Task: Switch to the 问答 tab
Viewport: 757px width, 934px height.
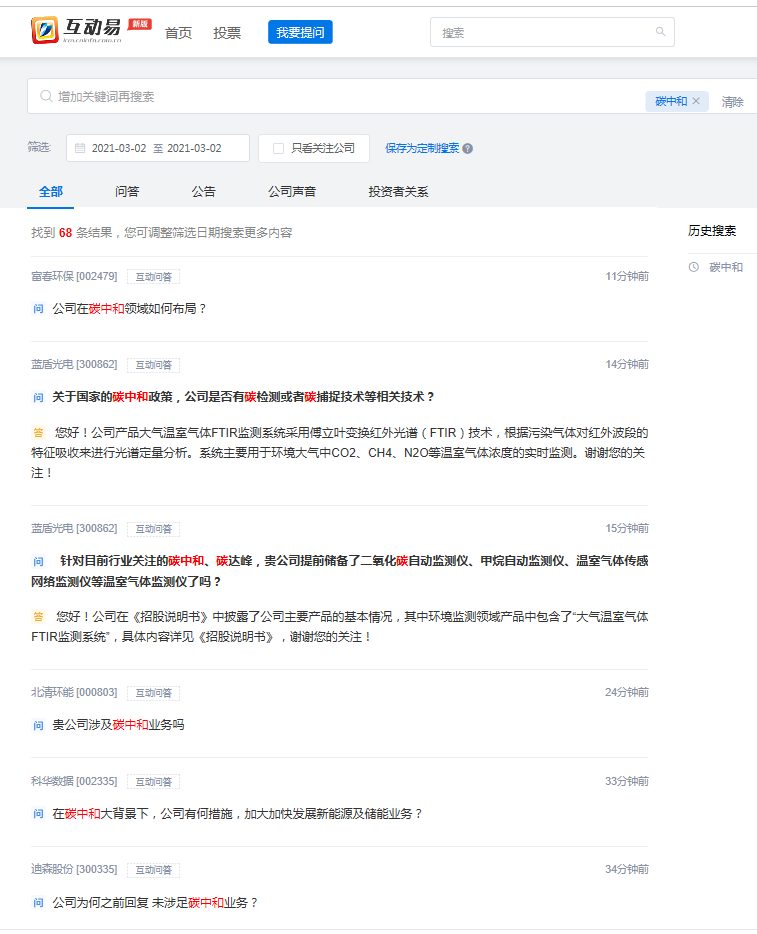Action: (x=127, y=191)
